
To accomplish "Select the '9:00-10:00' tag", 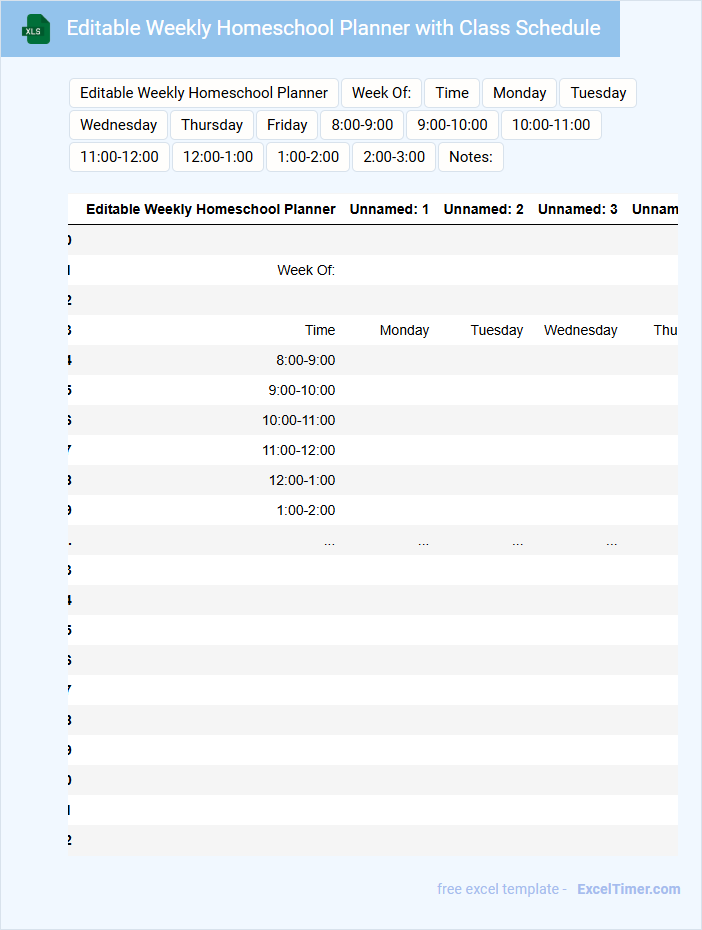I will 452,125.
